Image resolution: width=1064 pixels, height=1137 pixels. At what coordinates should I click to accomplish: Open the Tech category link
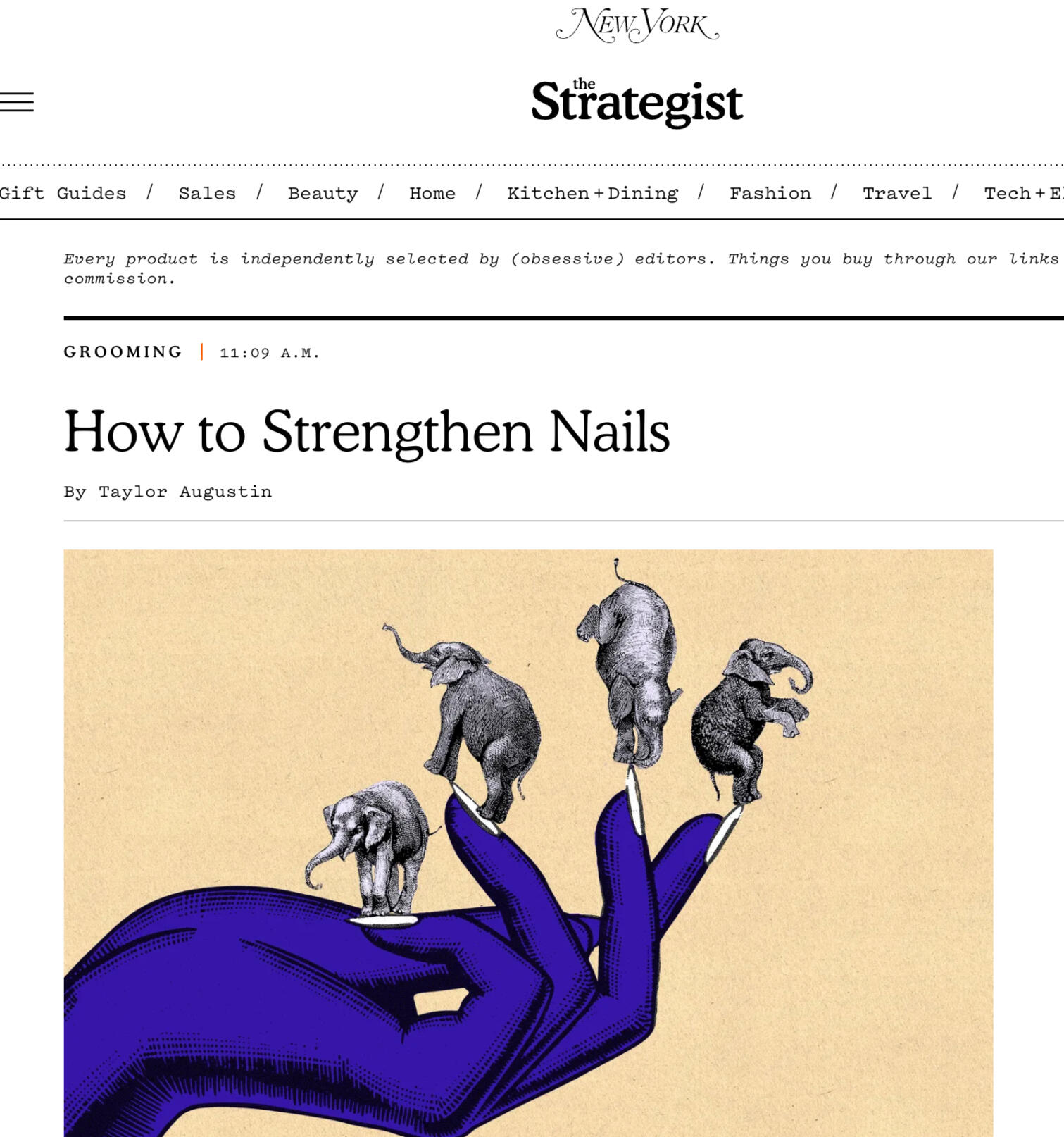(1024, 193)
